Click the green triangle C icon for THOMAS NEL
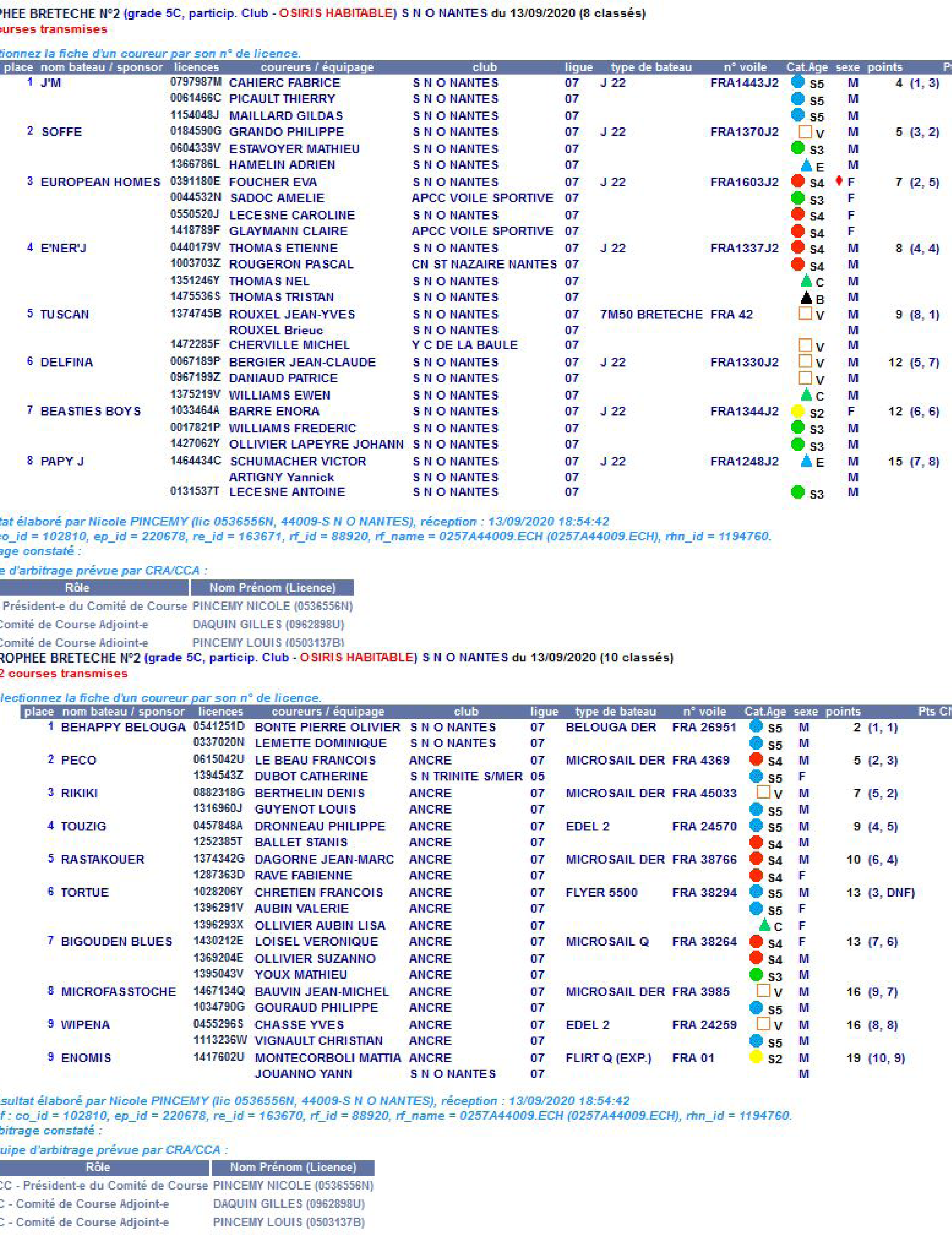Viewport: 952px width, 1235px height. coord(807,281)
